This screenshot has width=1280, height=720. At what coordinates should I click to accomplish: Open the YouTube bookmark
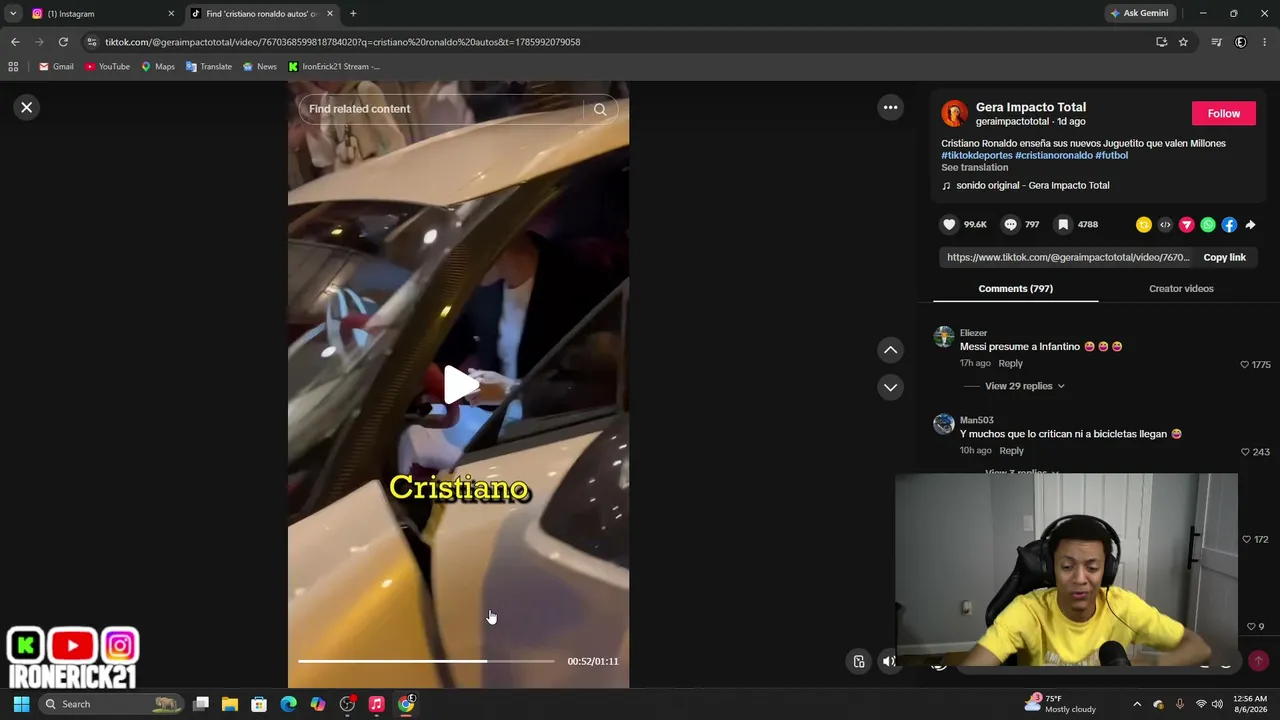pyautogui.click(x=107, y=67)
